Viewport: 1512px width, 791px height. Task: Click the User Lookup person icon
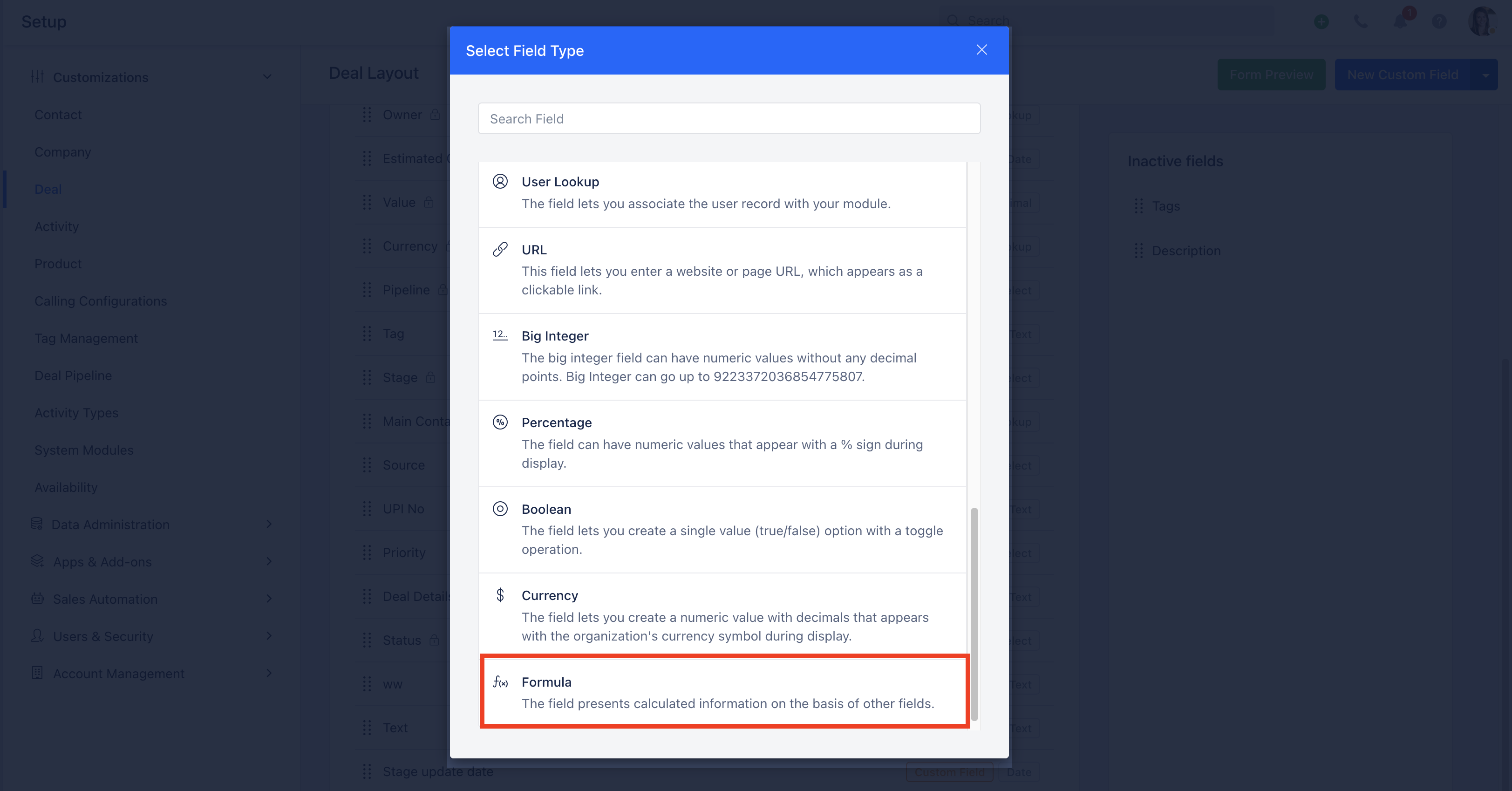pyautogui.click(x=500, y=181)
